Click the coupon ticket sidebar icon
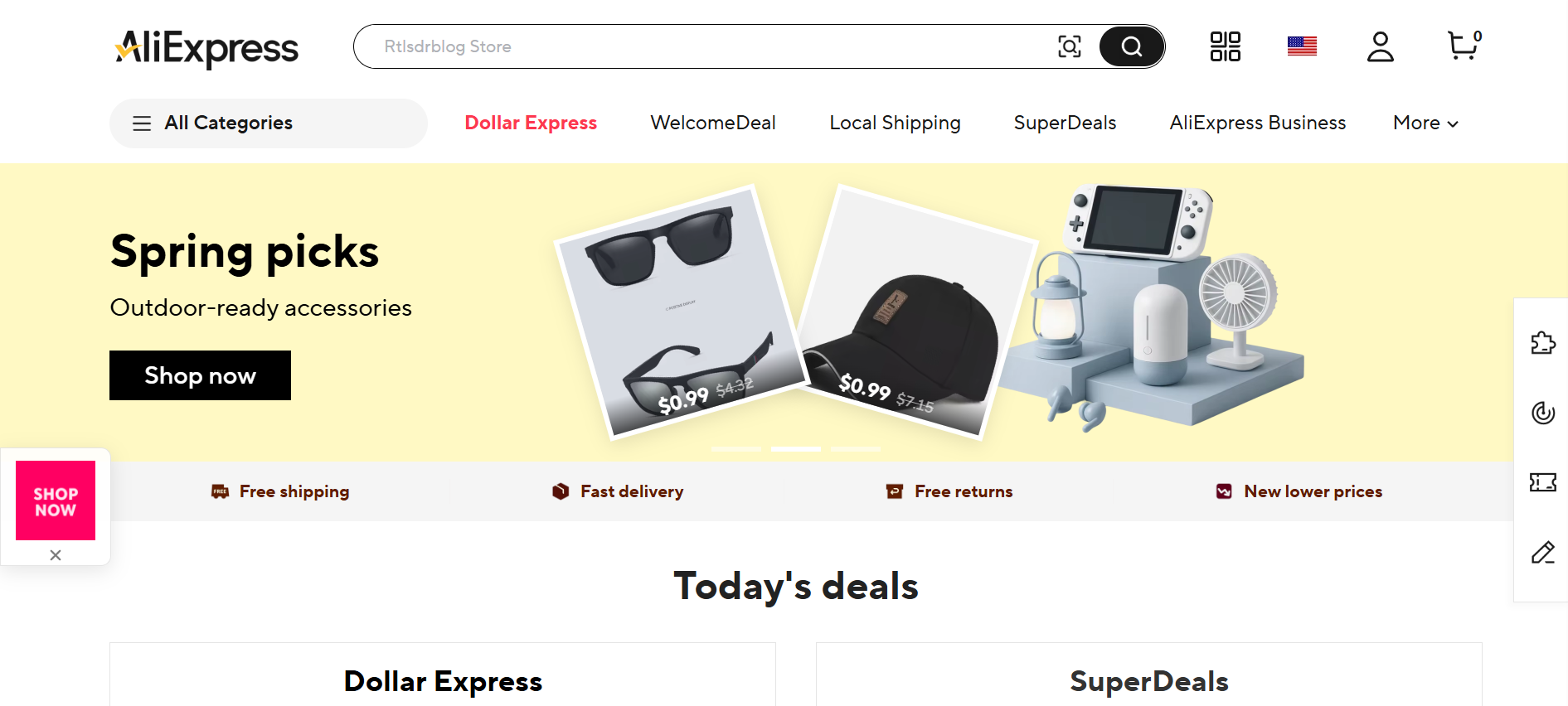 pos(1542,482)
